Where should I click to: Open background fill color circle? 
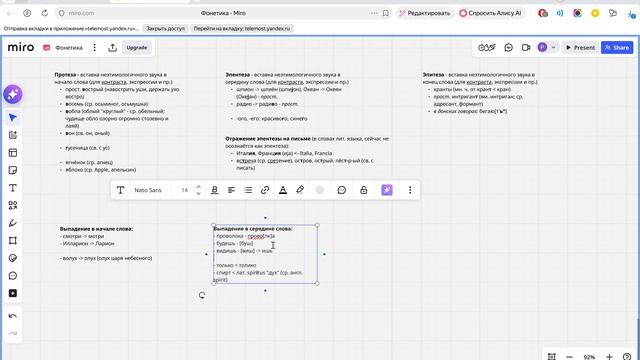pyautogui.click(x=320, y=190)
